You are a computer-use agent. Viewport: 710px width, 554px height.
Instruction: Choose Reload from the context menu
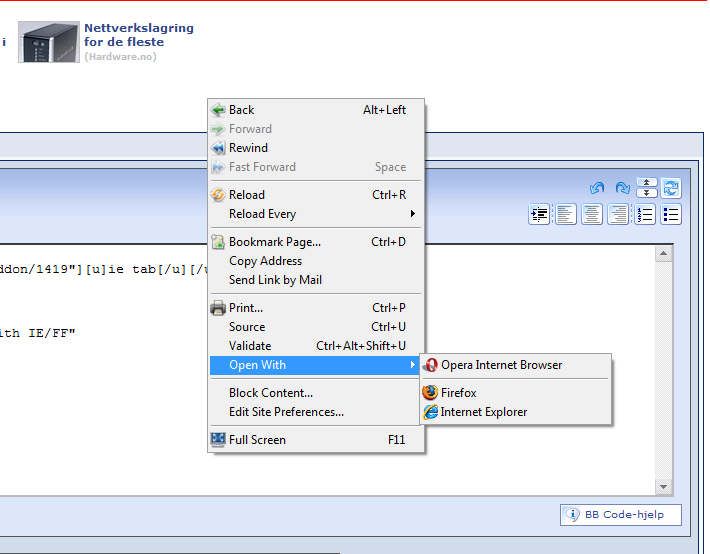pyautogui.click(x=316, y=195)
